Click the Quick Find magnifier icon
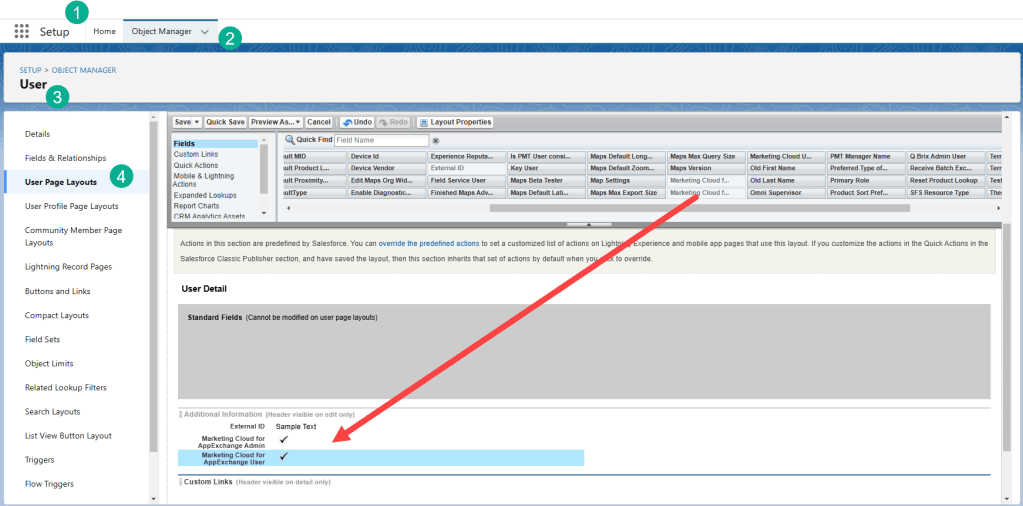The width and height of the screenshot is (1023, 506). 290,141
